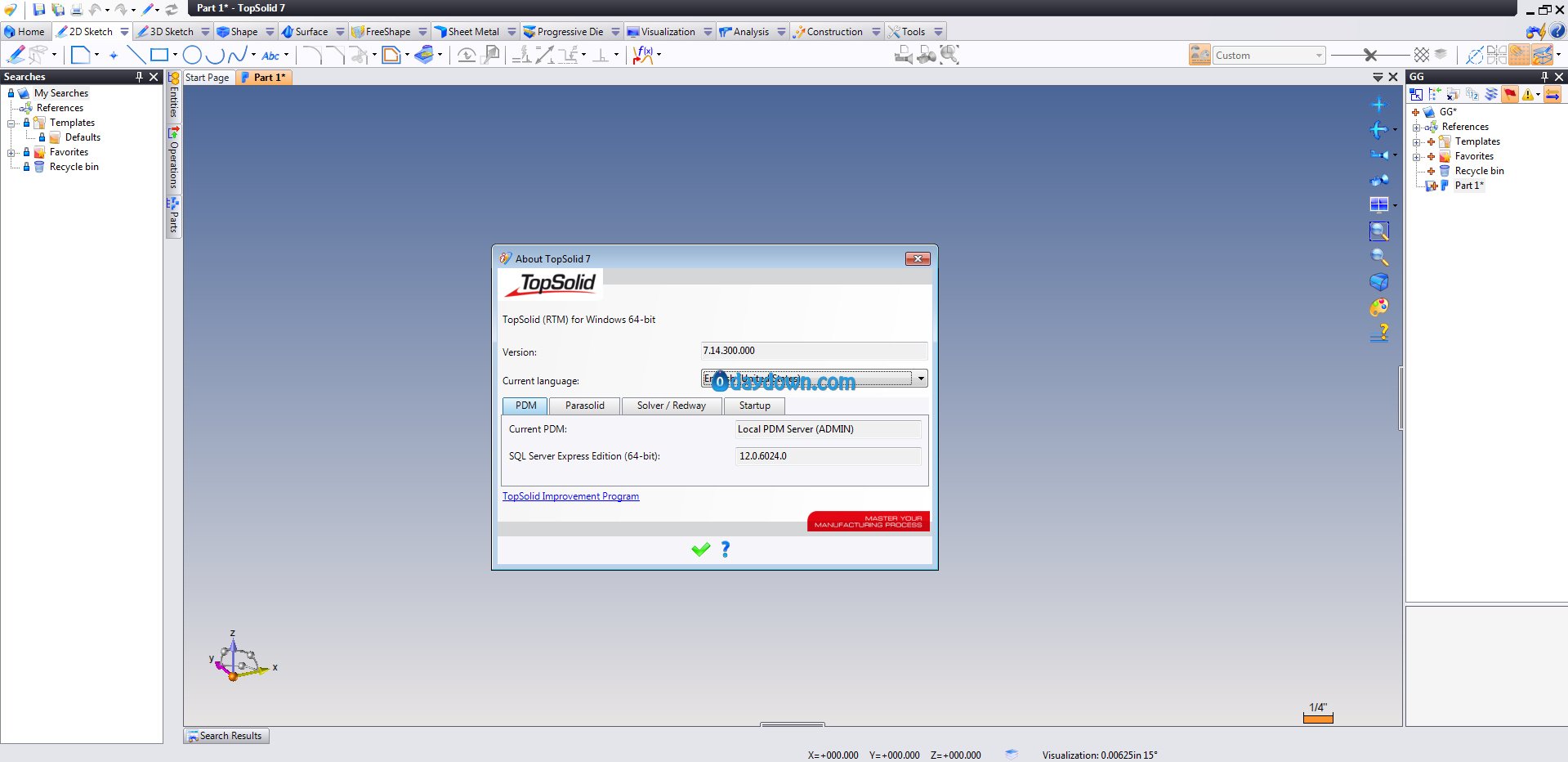Expand Templates in the GG tree
Screen dimensions: 1568x762
pyautogui.click(x=1417, y=142)
